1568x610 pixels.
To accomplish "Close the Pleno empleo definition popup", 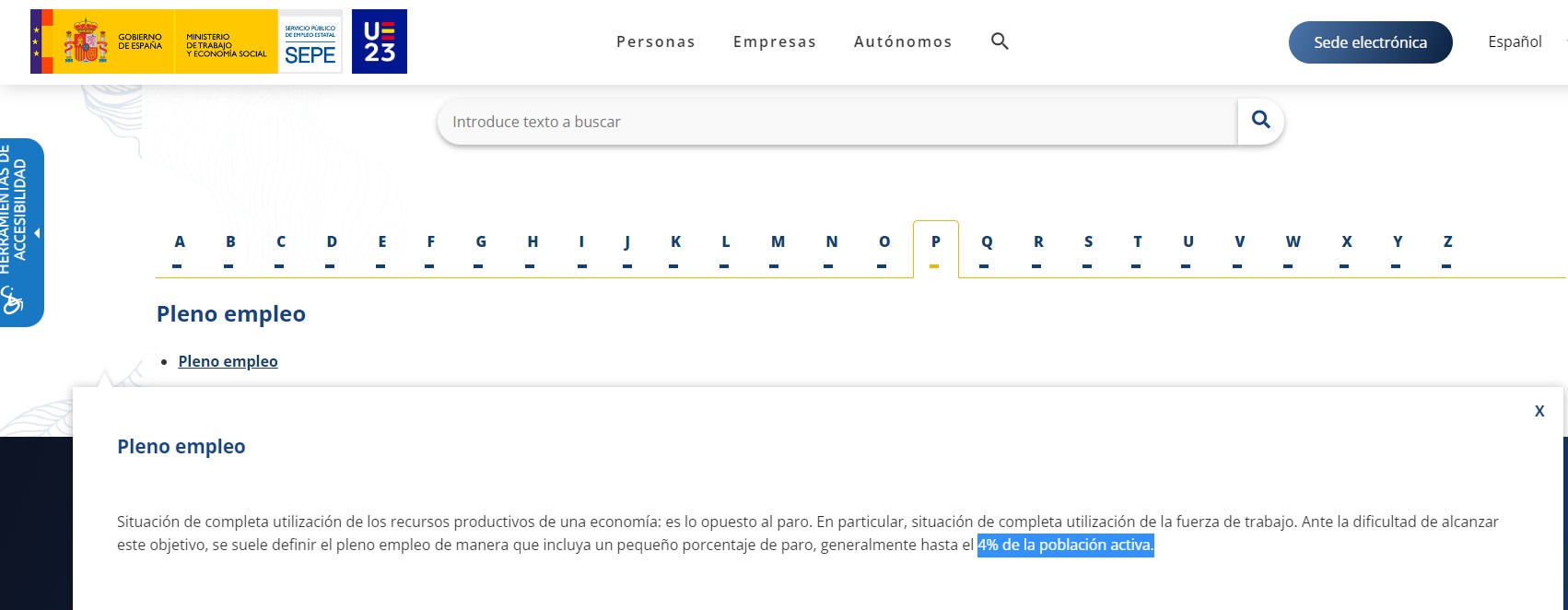I will coord(1539,411).
